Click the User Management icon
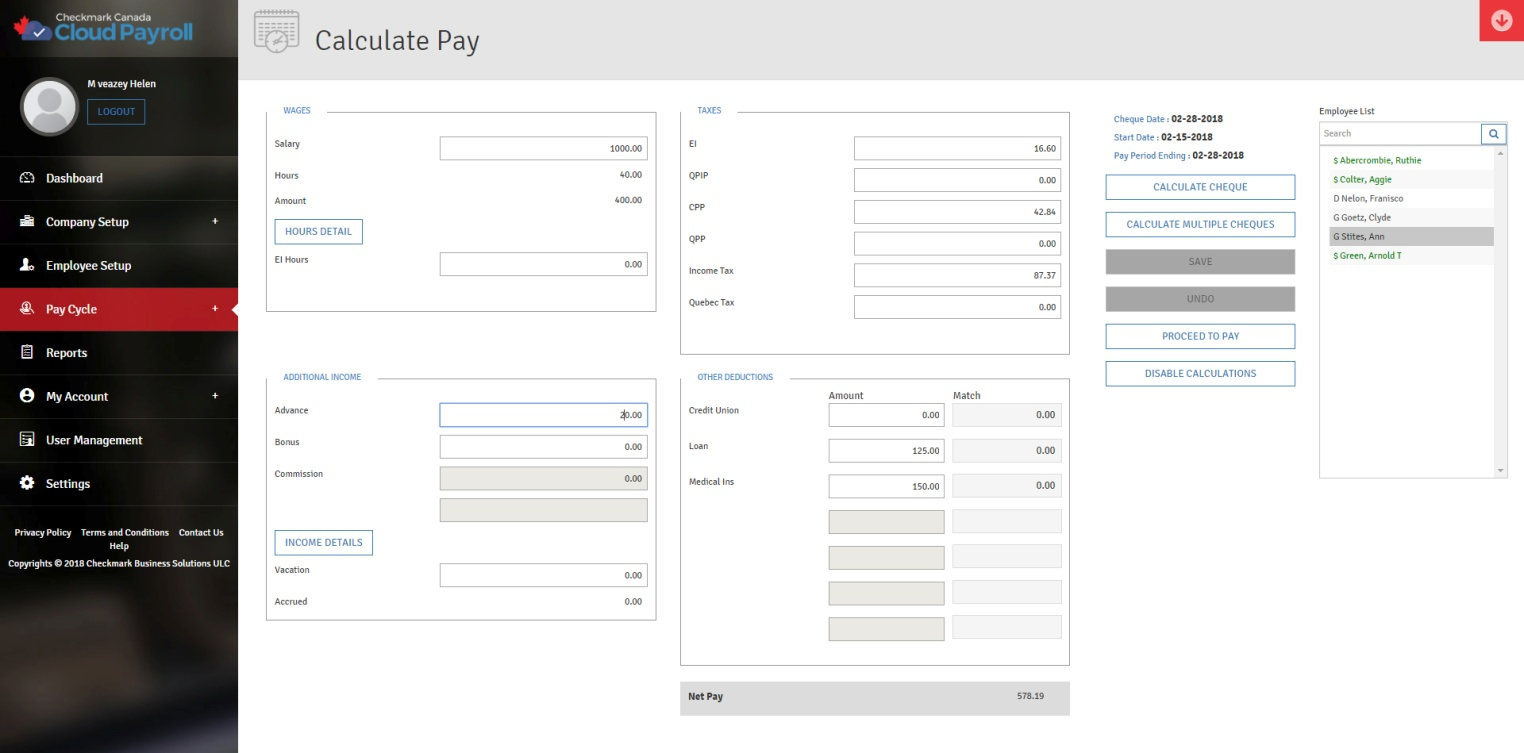The image size is (1524, 753). [x=27, y=440]
